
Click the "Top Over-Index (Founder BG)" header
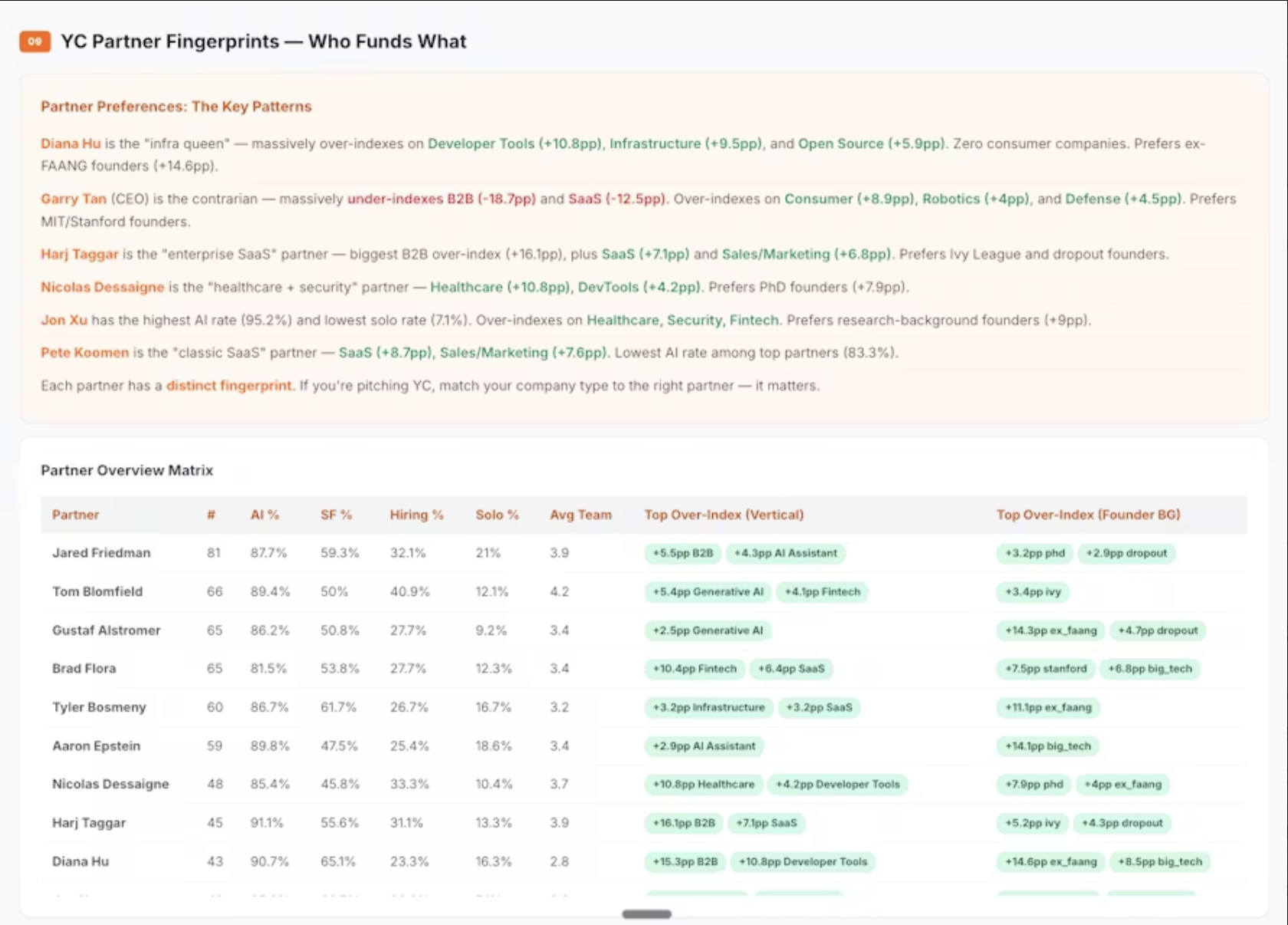pos(1088,515)
